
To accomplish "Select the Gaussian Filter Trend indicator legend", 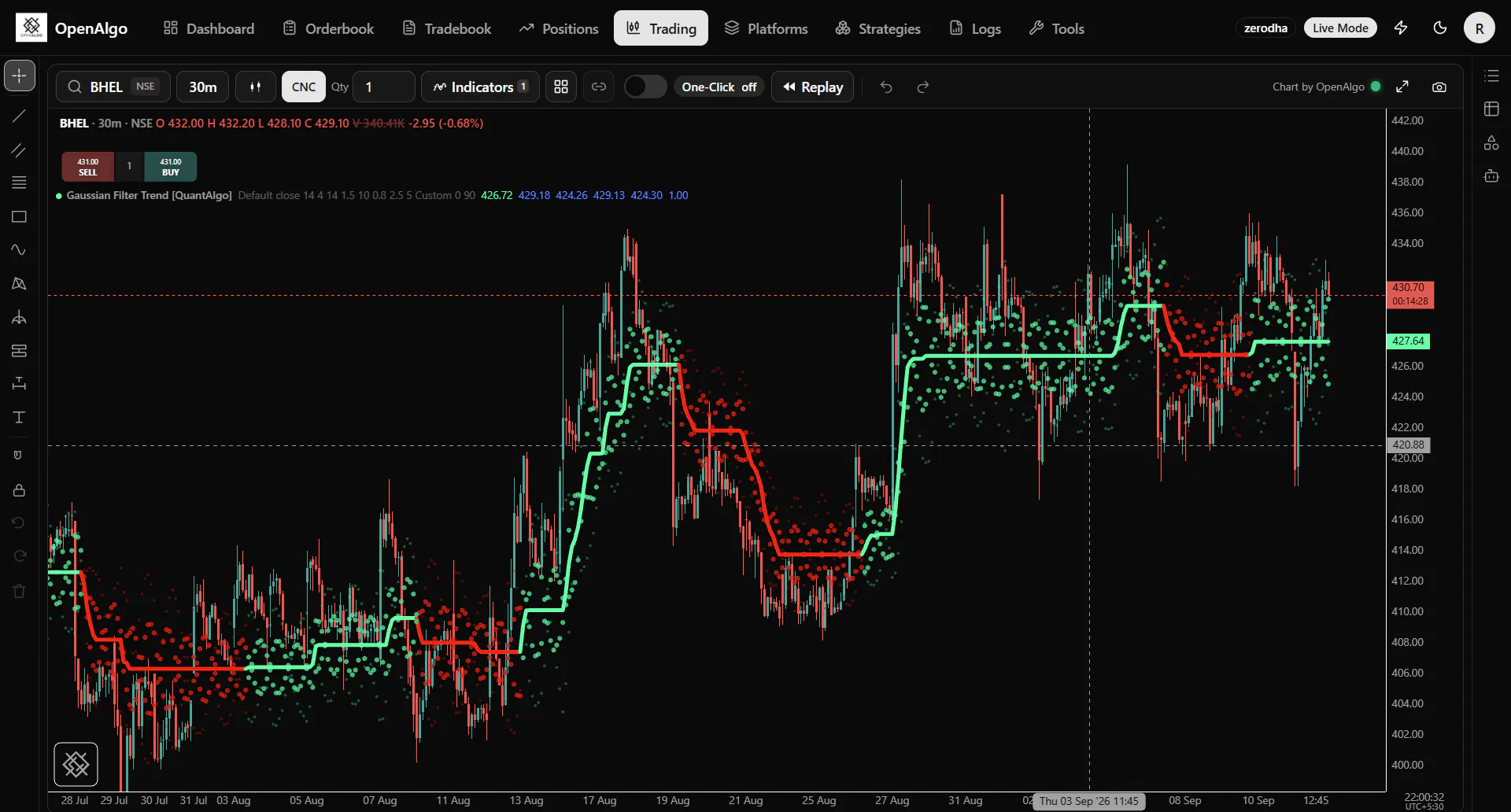I will [149, 195].
